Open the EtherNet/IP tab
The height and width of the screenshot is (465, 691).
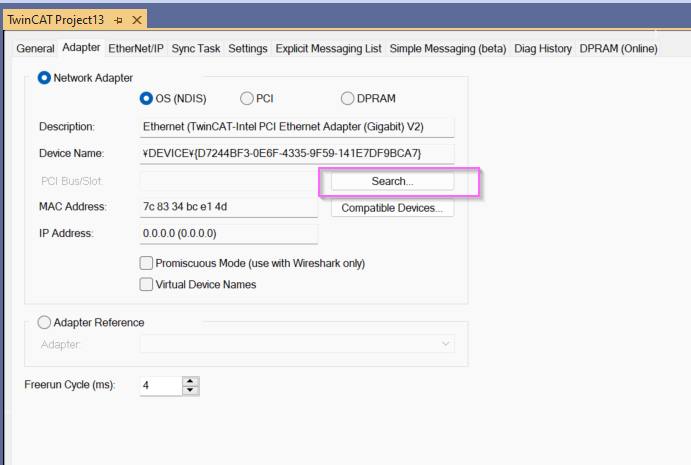click(x=136, y=48)
